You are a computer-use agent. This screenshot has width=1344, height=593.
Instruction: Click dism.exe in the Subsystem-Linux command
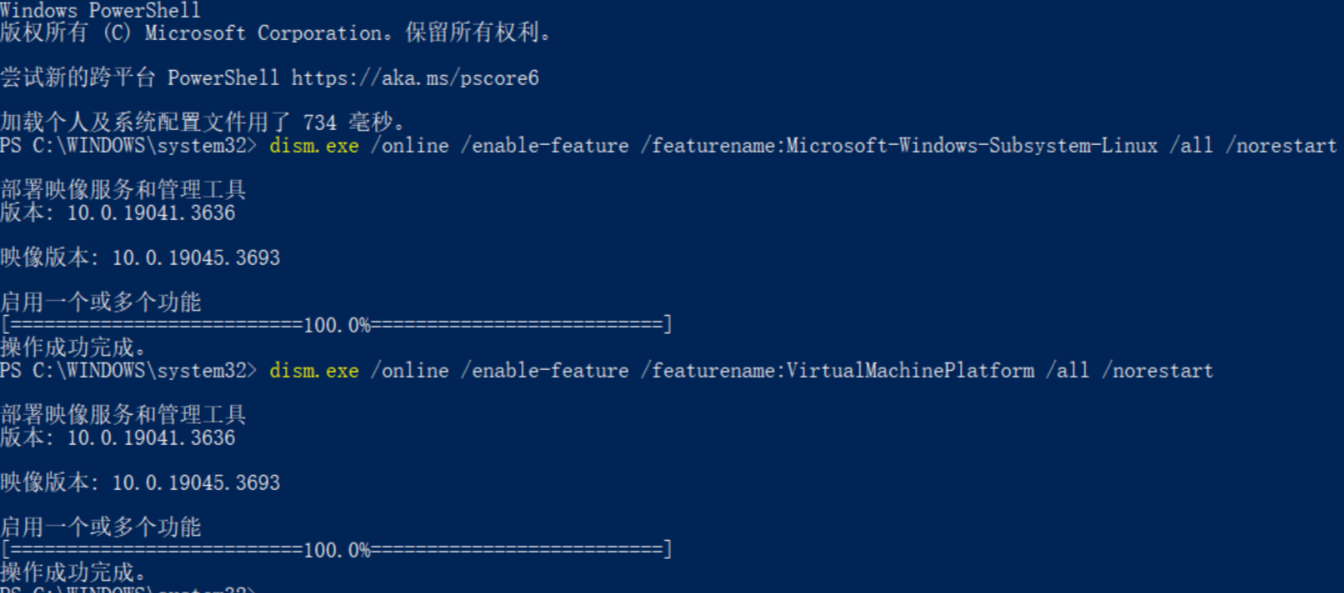[x=314, y=145]
